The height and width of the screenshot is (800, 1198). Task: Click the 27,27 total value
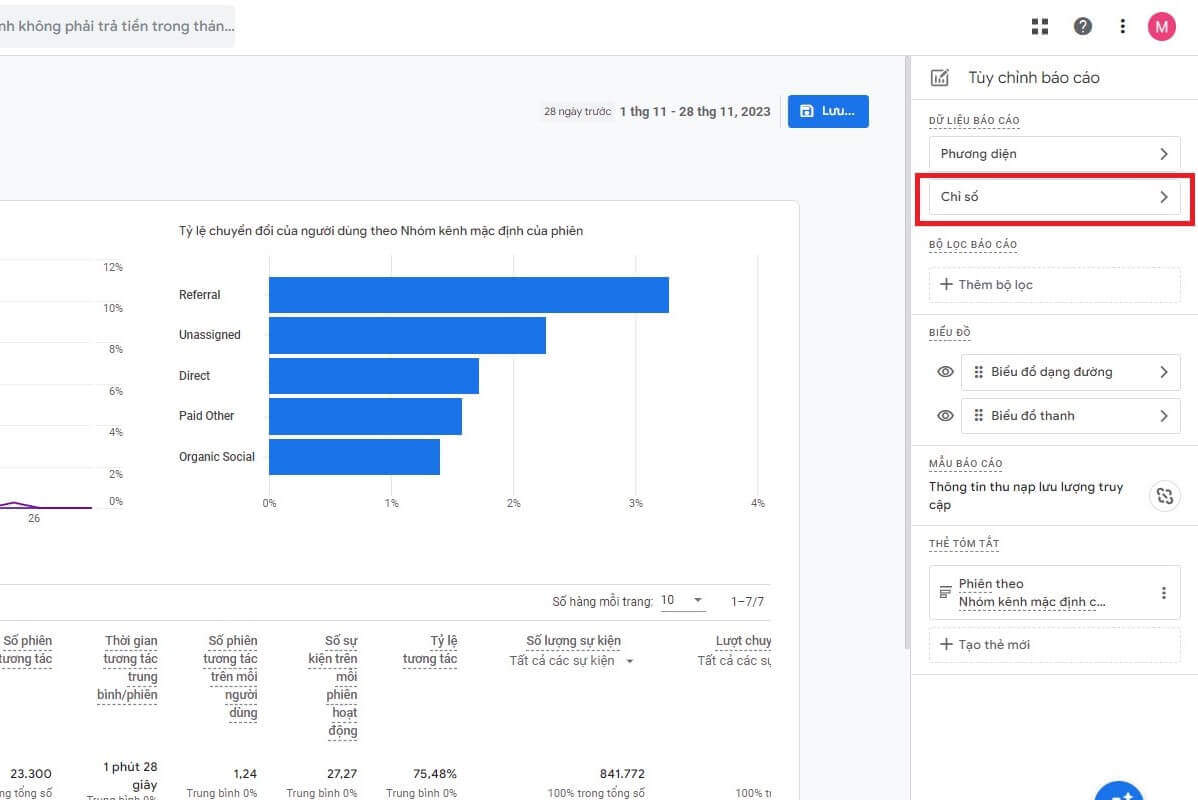tap(342, 774)
